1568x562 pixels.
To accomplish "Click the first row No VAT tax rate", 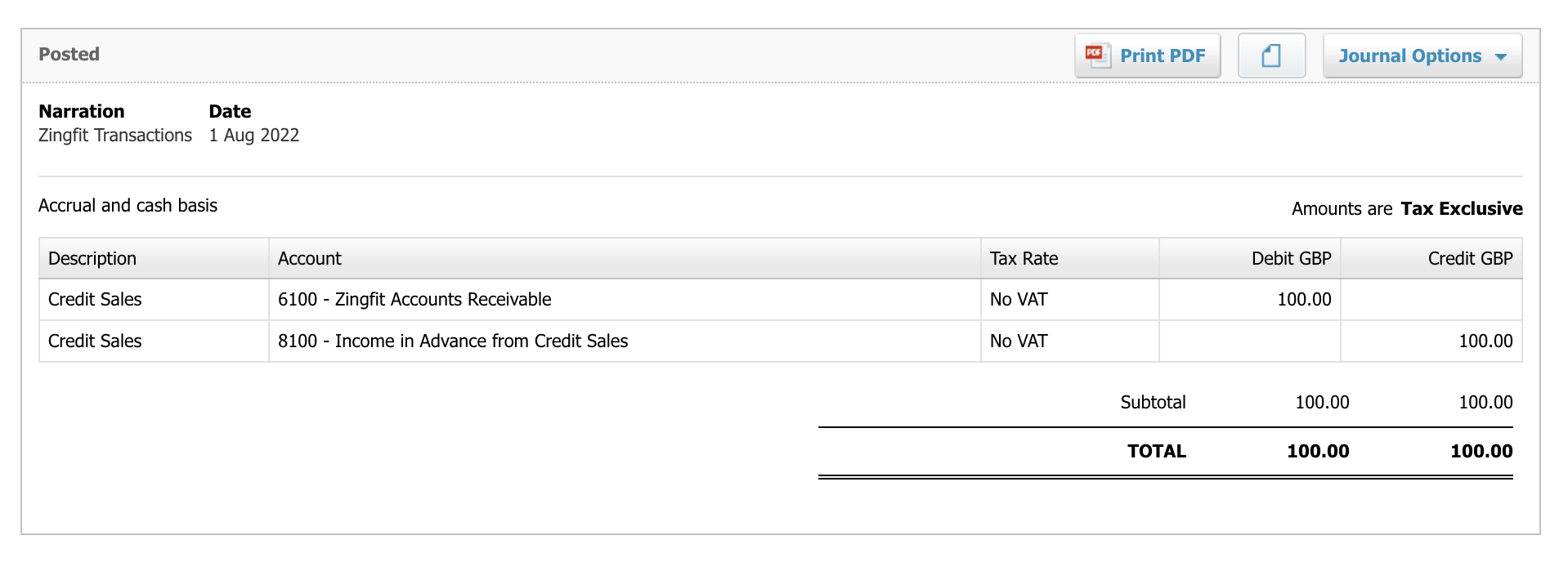I will [x=1019, y=299].
